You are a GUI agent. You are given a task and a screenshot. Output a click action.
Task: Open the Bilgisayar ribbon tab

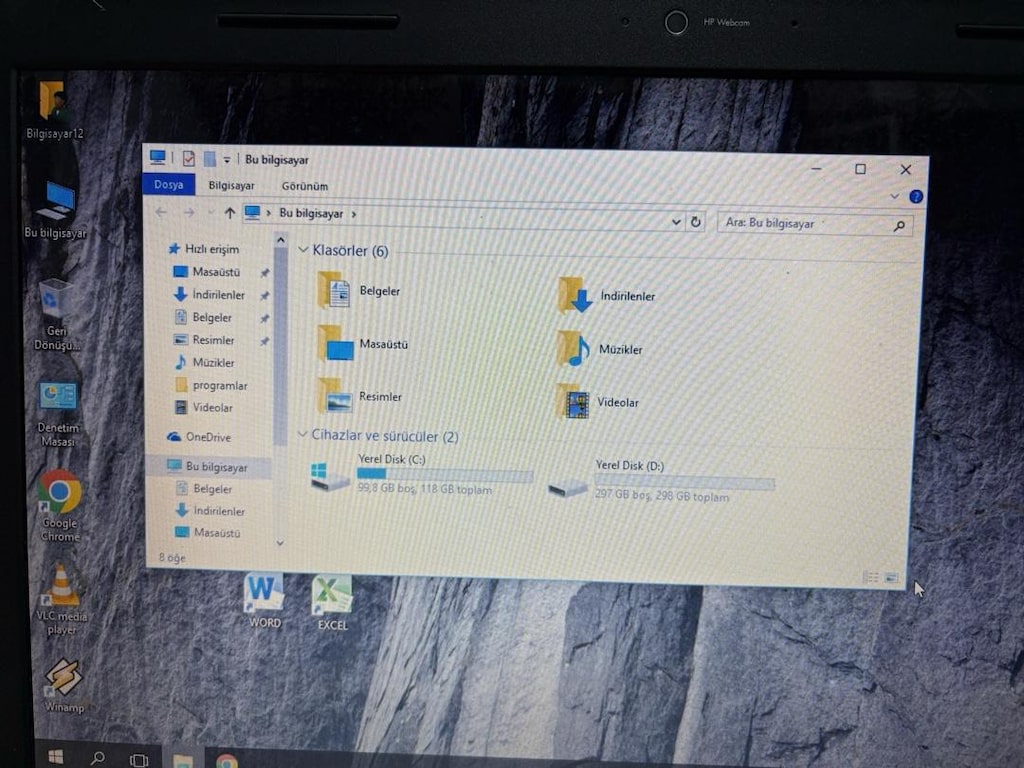click(x=231, y=185)
